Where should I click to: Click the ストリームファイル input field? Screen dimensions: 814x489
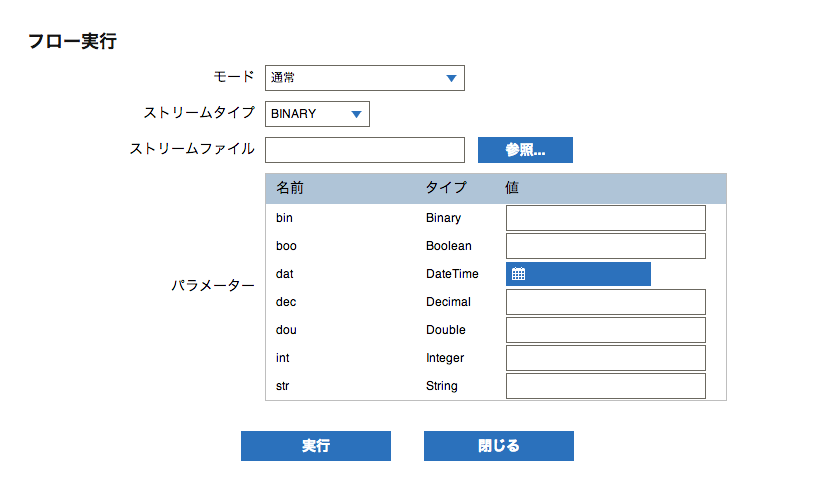click(364, 150)
